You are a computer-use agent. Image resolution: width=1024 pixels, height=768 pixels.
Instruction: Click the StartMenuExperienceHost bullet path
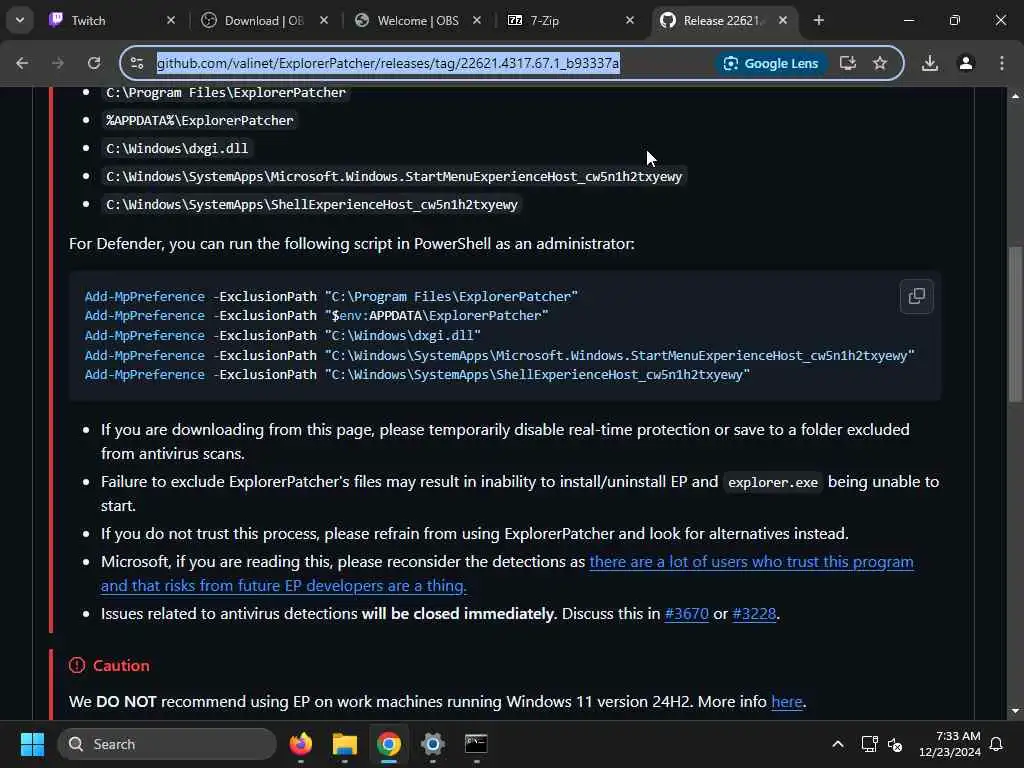pos(394,176)
